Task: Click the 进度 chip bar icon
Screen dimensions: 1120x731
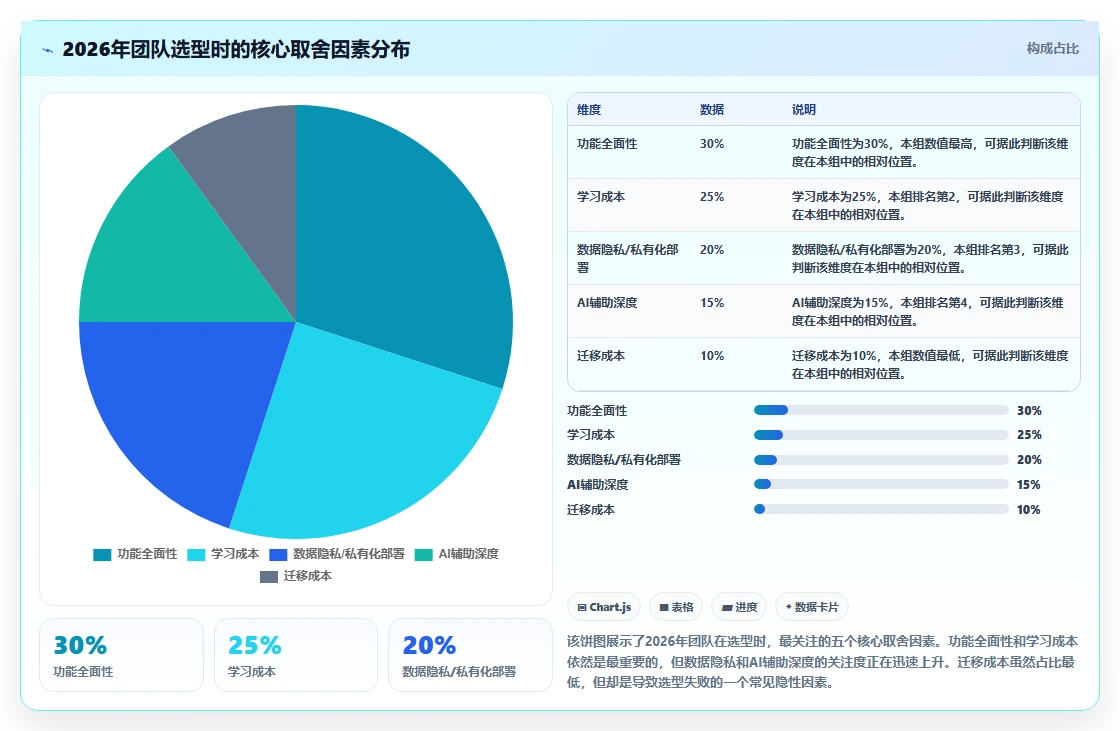Action: click(x=727, y=607)
